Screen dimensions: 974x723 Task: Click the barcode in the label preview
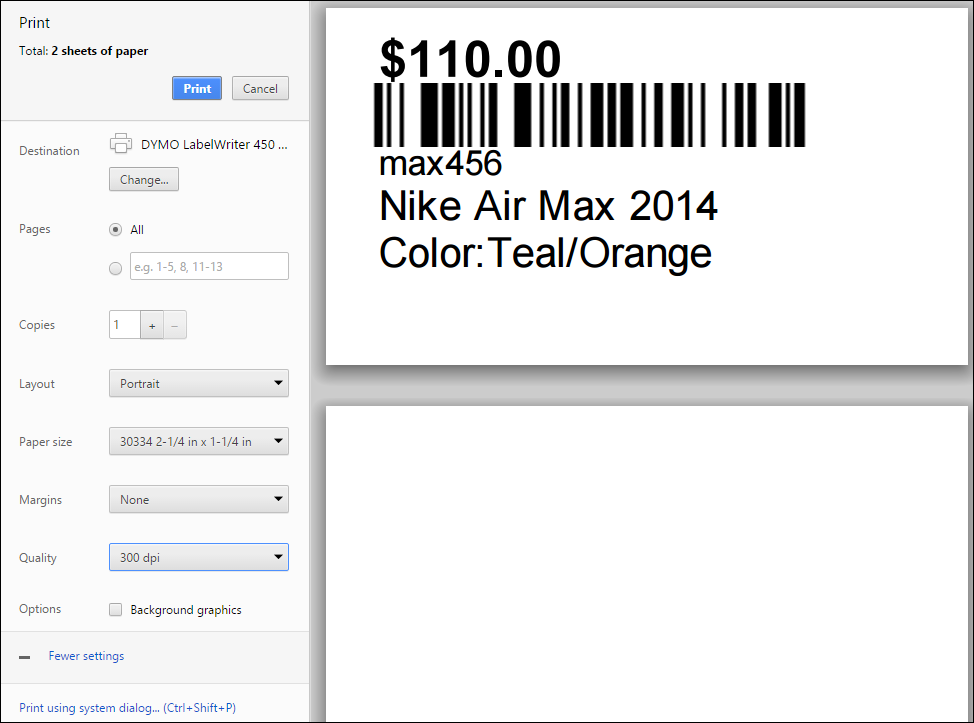[589, 115]
